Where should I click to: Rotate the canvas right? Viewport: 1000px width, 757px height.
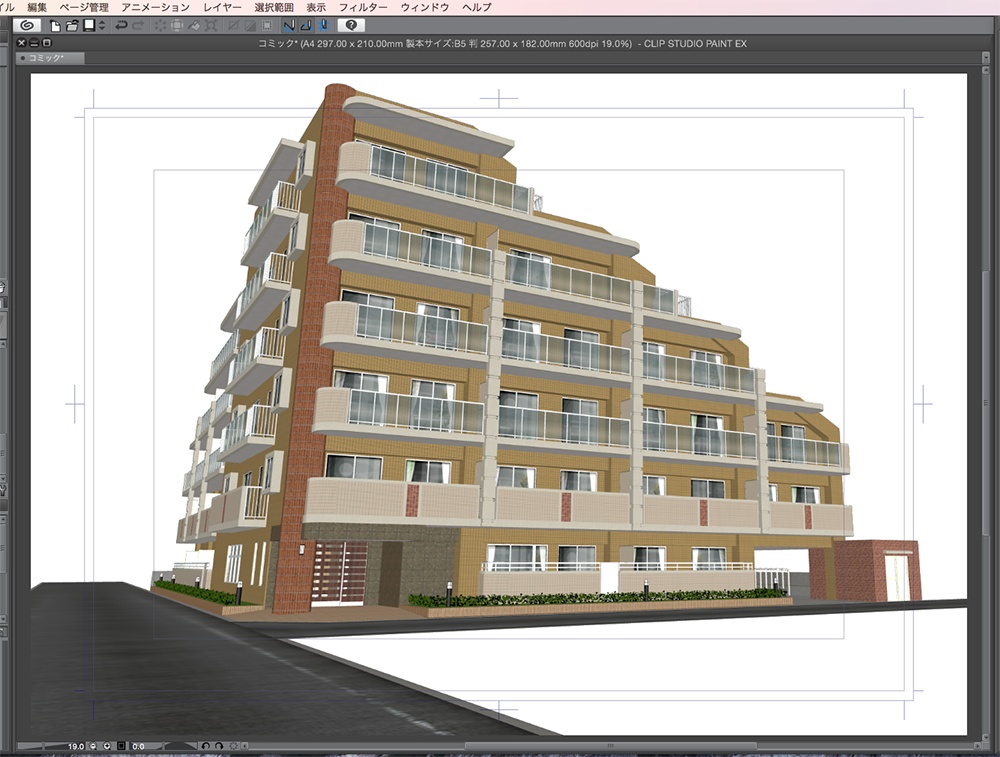tap(219, 746)
